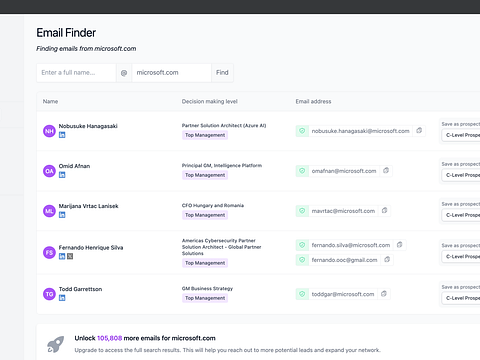Viewport: 480px width, 360px height.
Task: Click verified shield beside toddgar@microsoft.com
Action: tap(302, 294)
